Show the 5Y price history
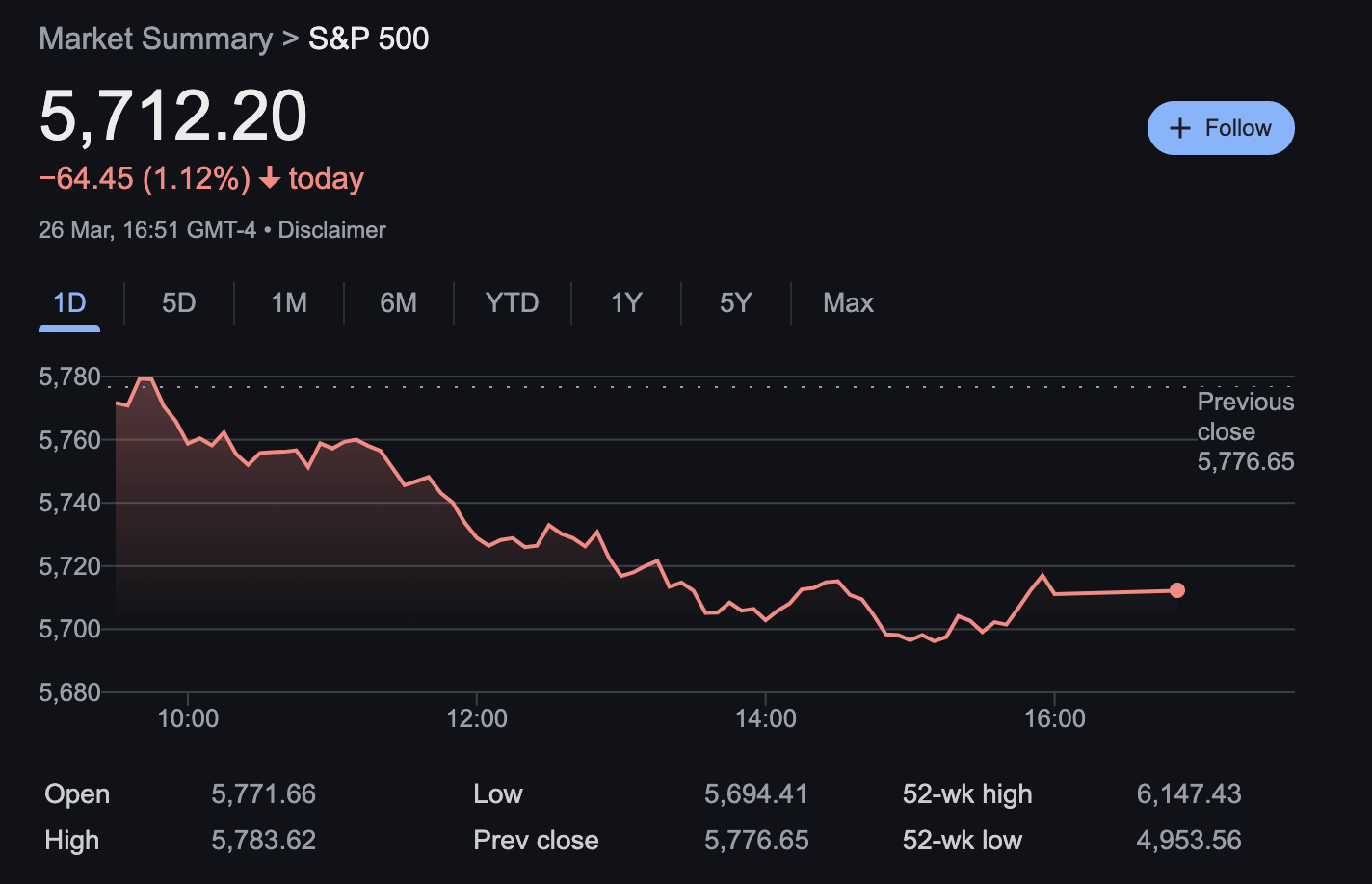 click(x=735, y=302)
